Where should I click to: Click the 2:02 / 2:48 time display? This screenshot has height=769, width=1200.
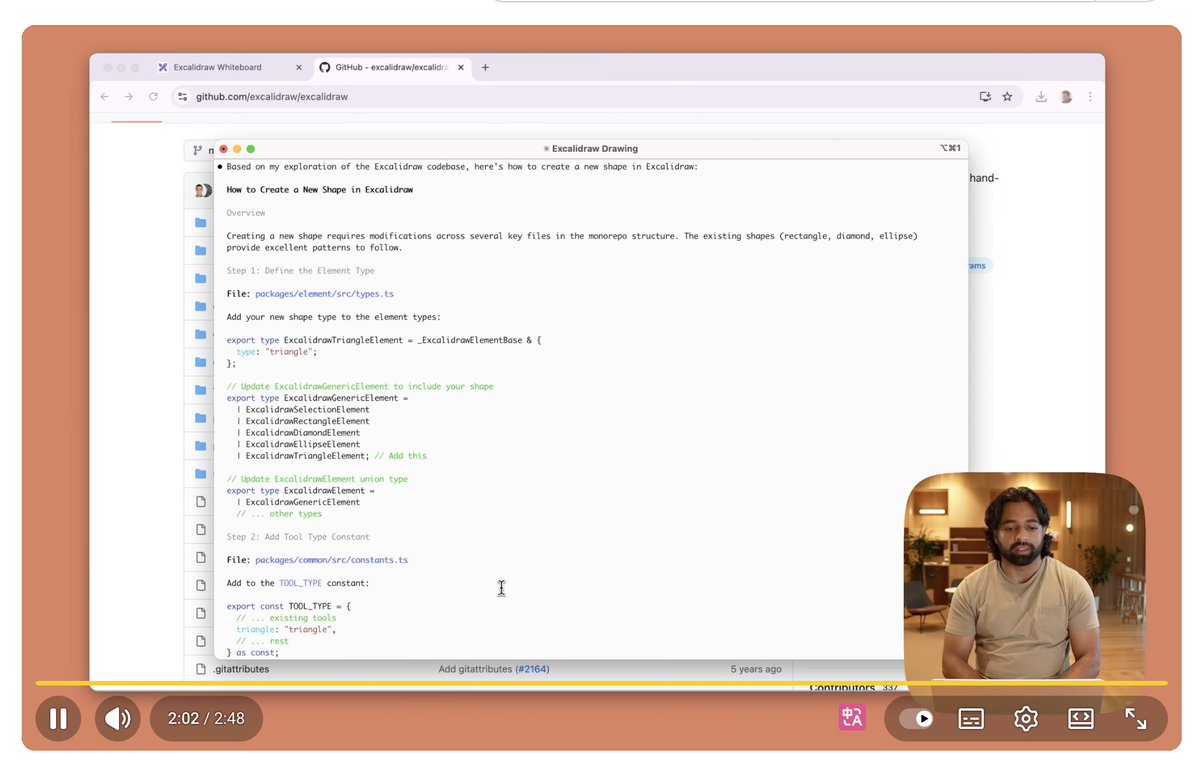pos(206,718)
